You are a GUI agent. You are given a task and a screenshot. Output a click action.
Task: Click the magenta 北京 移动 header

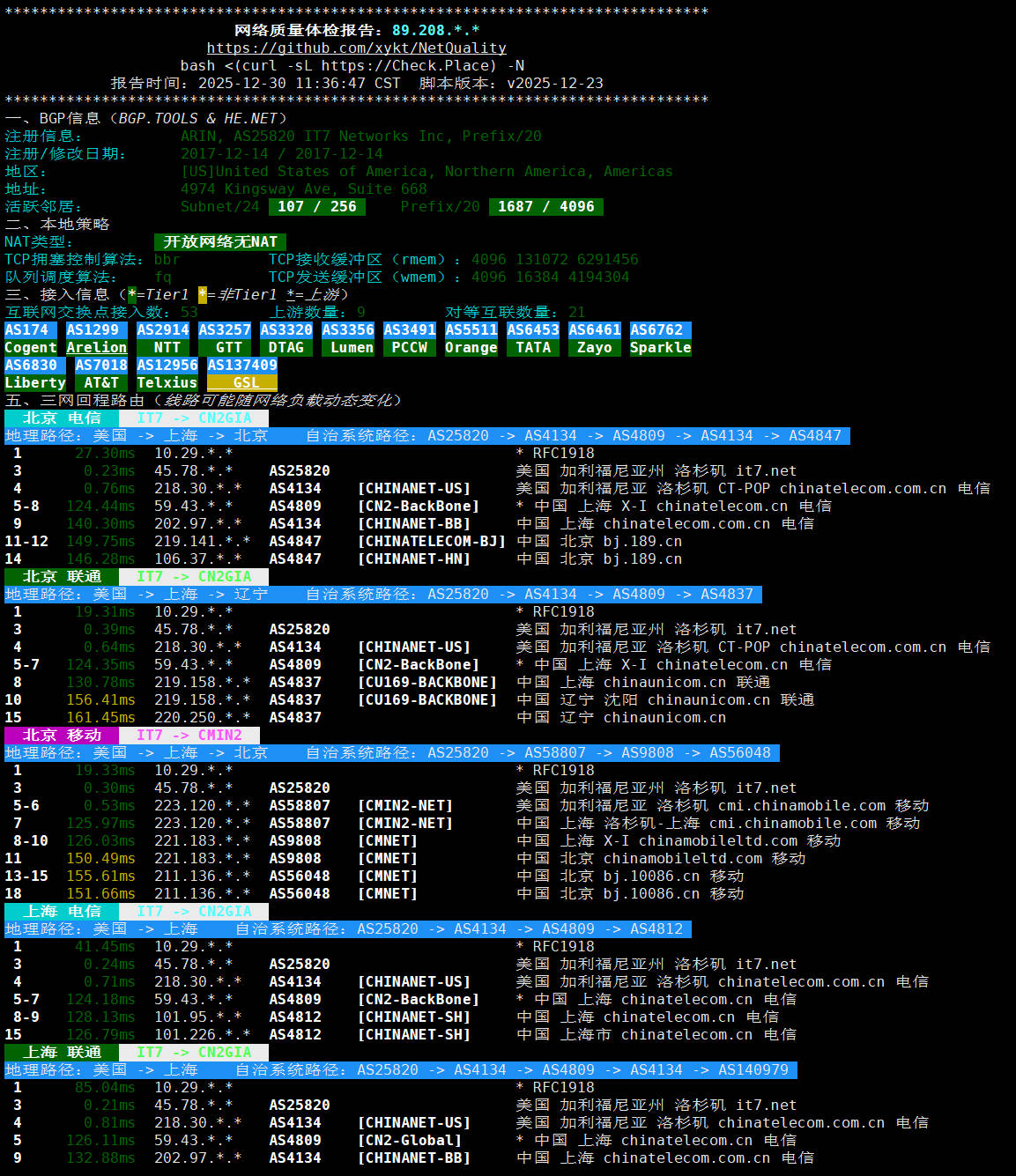click(62, 736)
